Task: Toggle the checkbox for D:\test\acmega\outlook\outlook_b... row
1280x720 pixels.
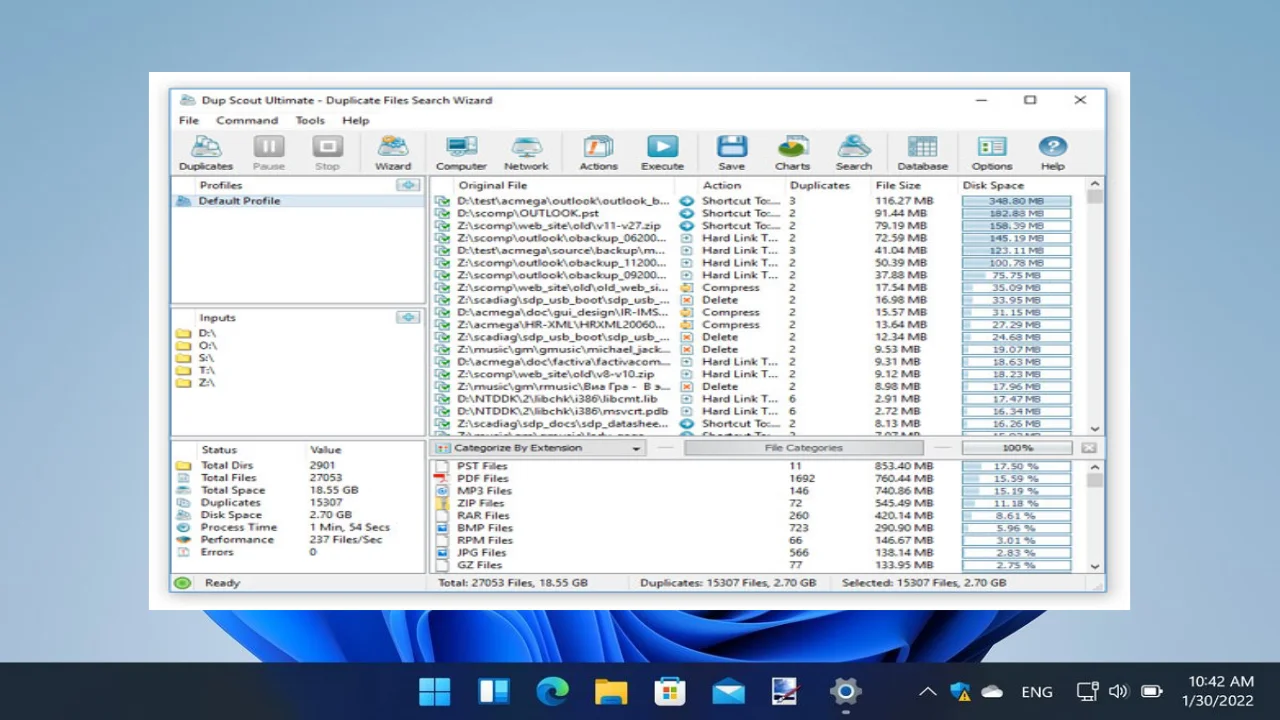Action: [442, 201]
